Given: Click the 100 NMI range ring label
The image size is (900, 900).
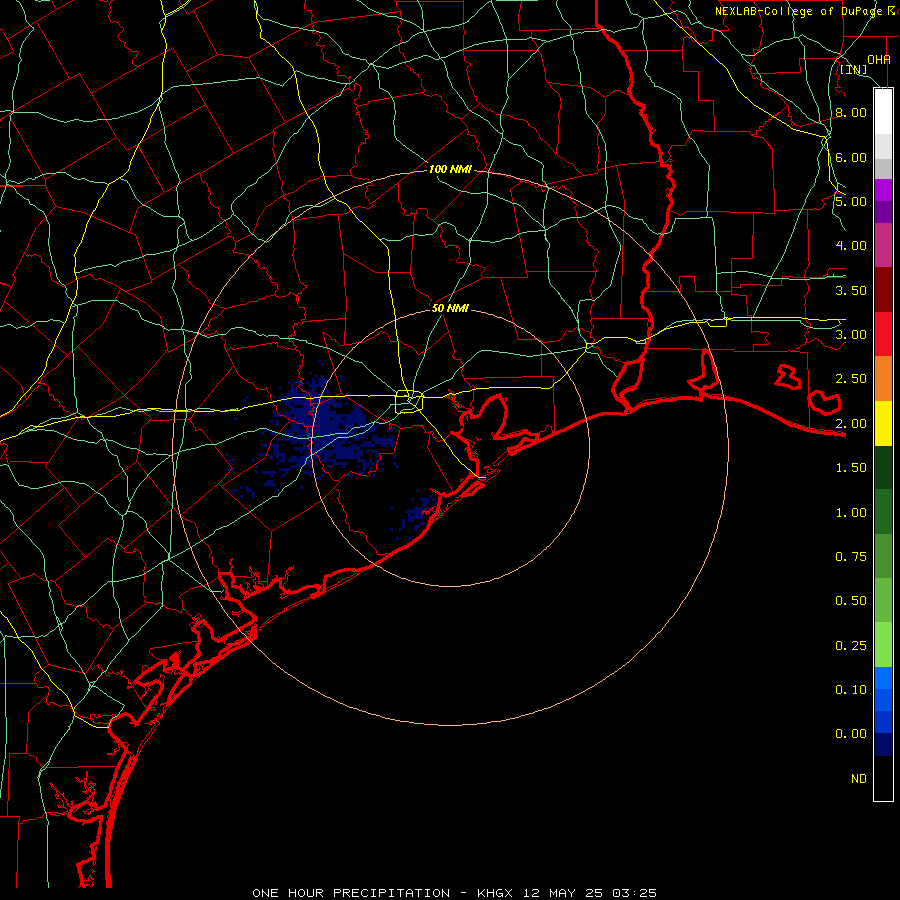Looking at the screenshot, I should point(450,169).
